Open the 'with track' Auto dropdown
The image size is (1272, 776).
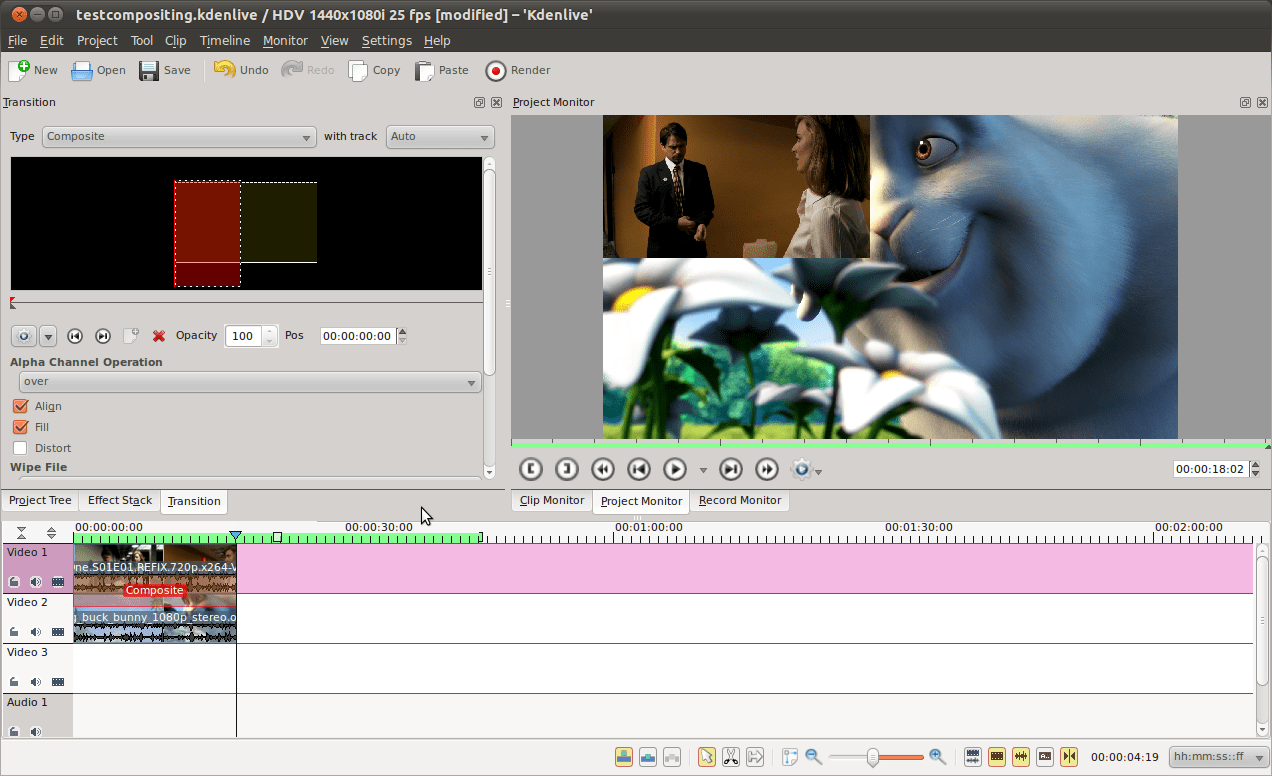440,136
